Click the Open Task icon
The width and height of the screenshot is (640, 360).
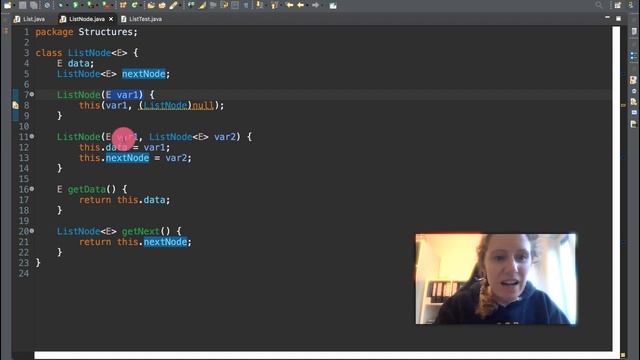162,5
